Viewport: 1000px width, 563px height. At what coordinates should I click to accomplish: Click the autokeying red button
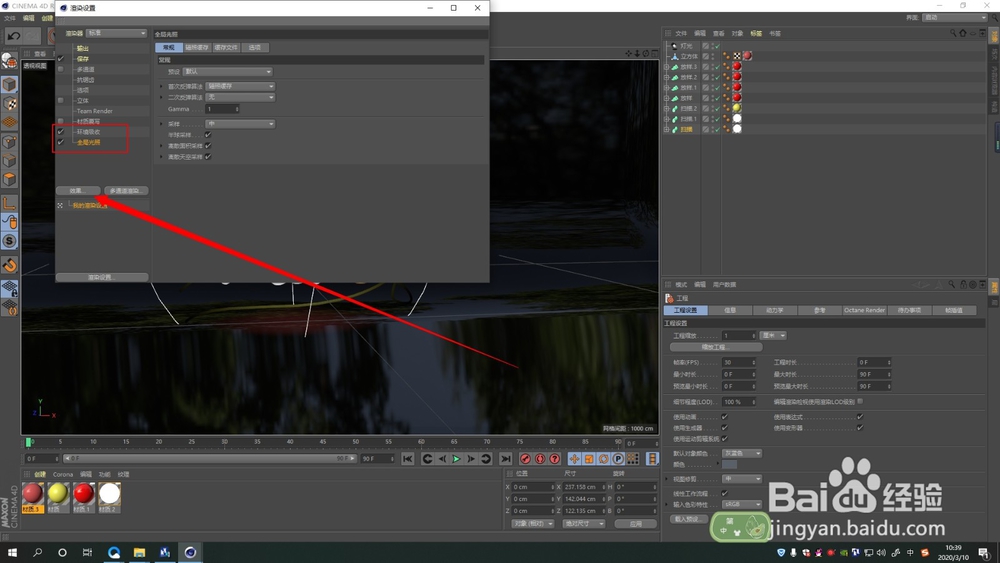[x=540, y=458]
